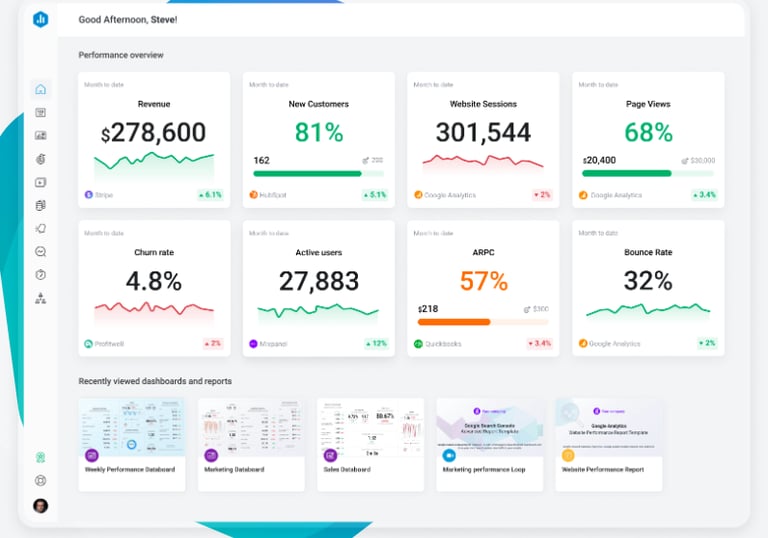
Task: Click the New Customers green progress bar
Action: click(318, 173)
